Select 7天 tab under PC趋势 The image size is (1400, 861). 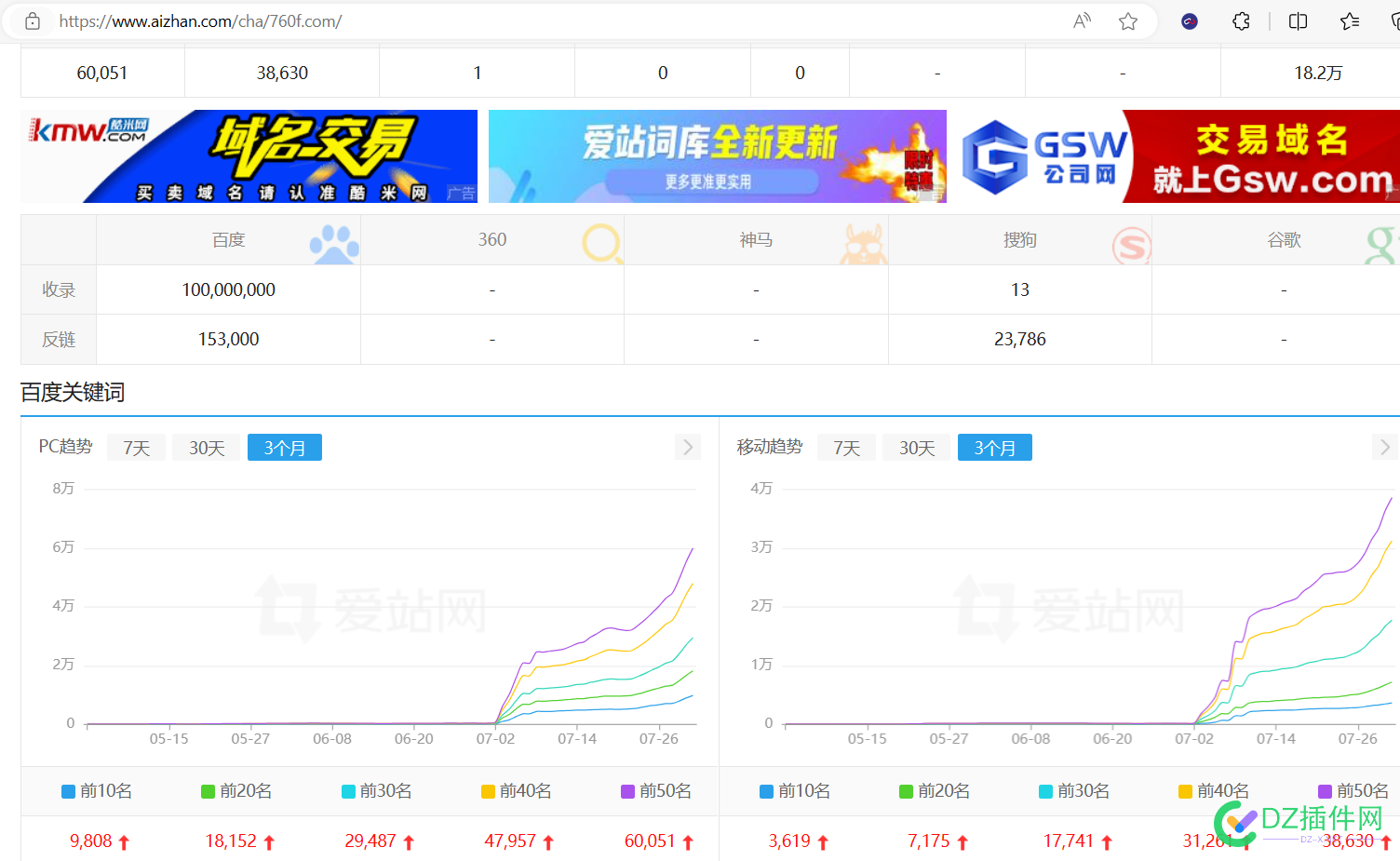[x=136, y=448]
